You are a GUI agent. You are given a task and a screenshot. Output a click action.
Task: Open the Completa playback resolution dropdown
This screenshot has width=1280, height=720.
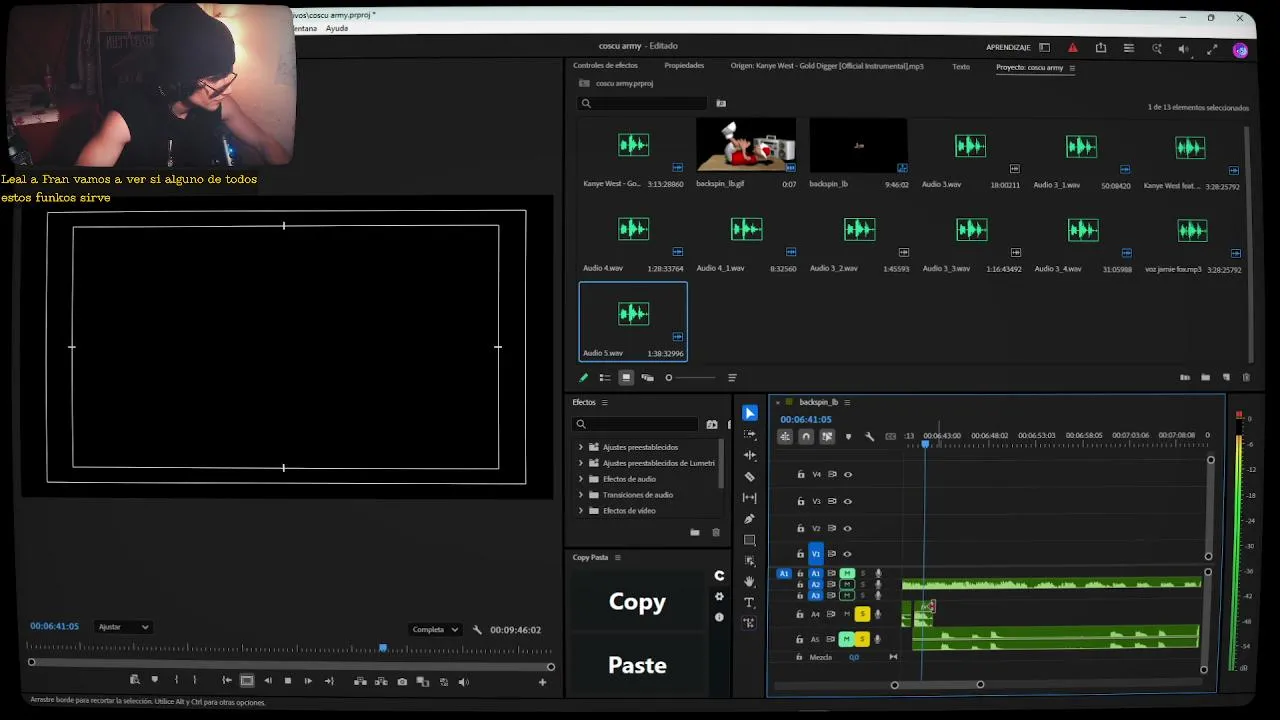[435, 630]
